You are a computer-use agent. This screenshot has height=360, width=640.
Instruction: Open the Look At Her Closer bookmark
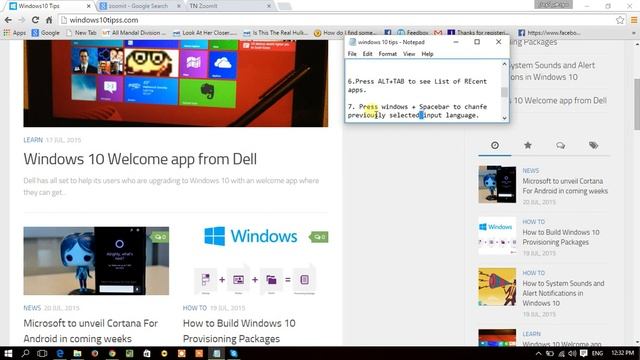click(204, 33)
